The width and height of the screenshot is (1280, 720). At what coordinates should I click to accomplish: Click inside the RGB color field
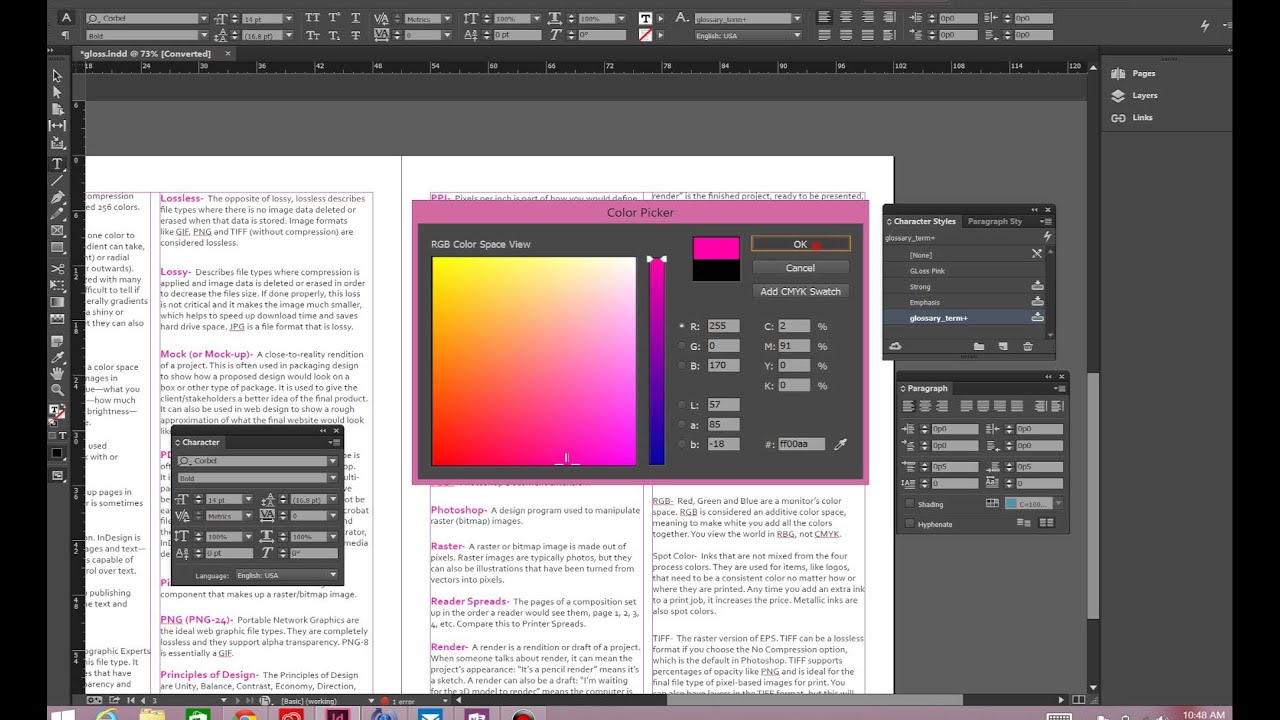(x=534, y=361)
